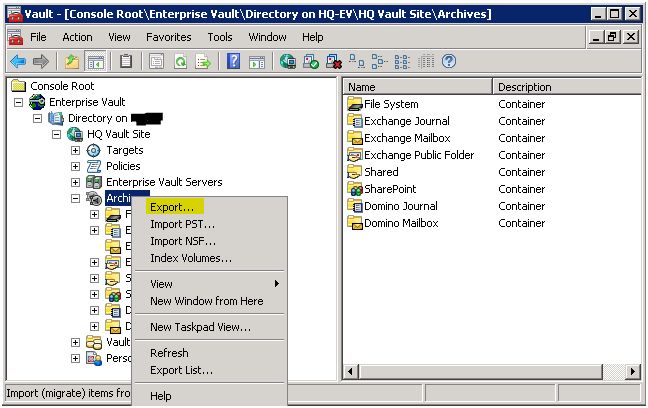Click the green Refresh toolbar icon
Screen dimensions: 648x408
(x=180, y=62)
